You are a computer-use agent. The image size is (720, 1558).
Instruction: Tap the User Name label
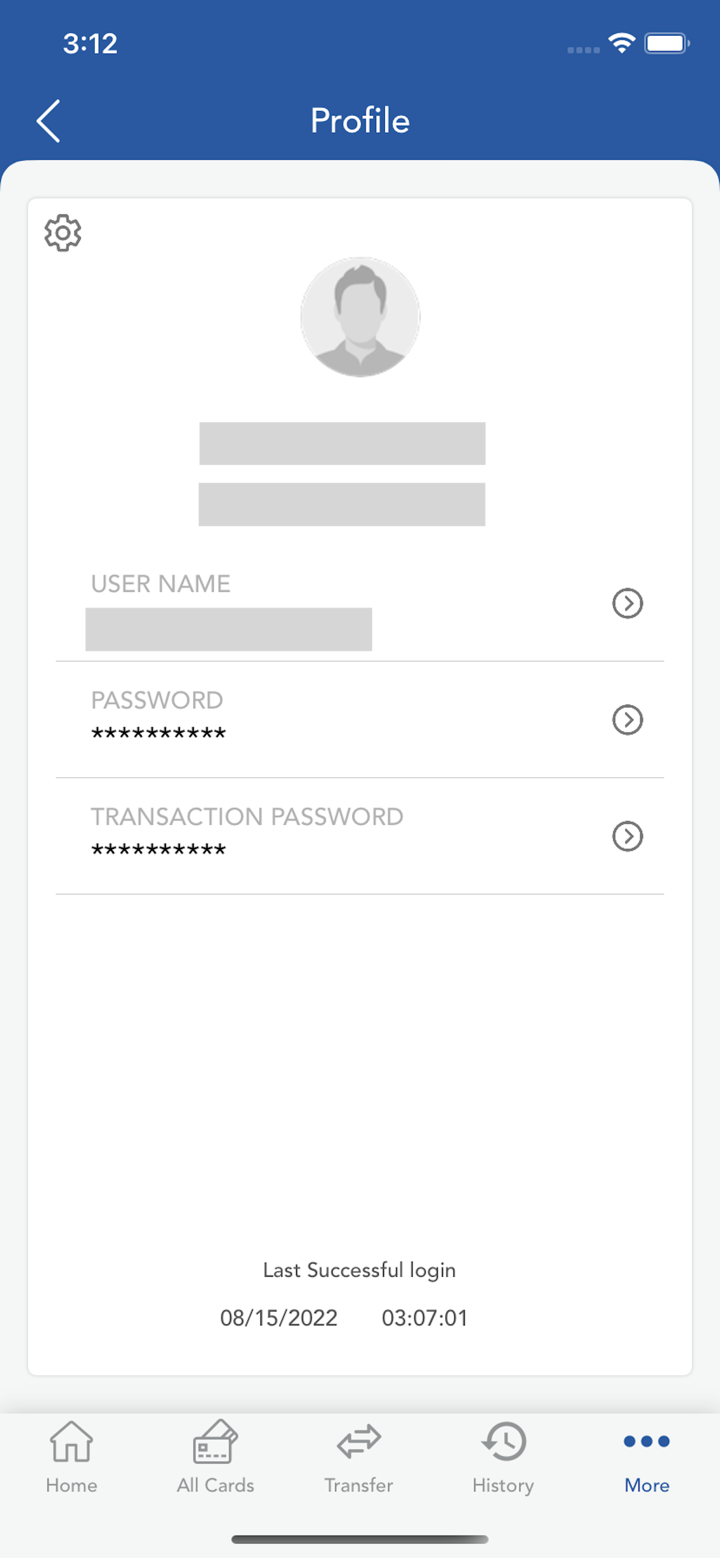(x=161, y=584)
